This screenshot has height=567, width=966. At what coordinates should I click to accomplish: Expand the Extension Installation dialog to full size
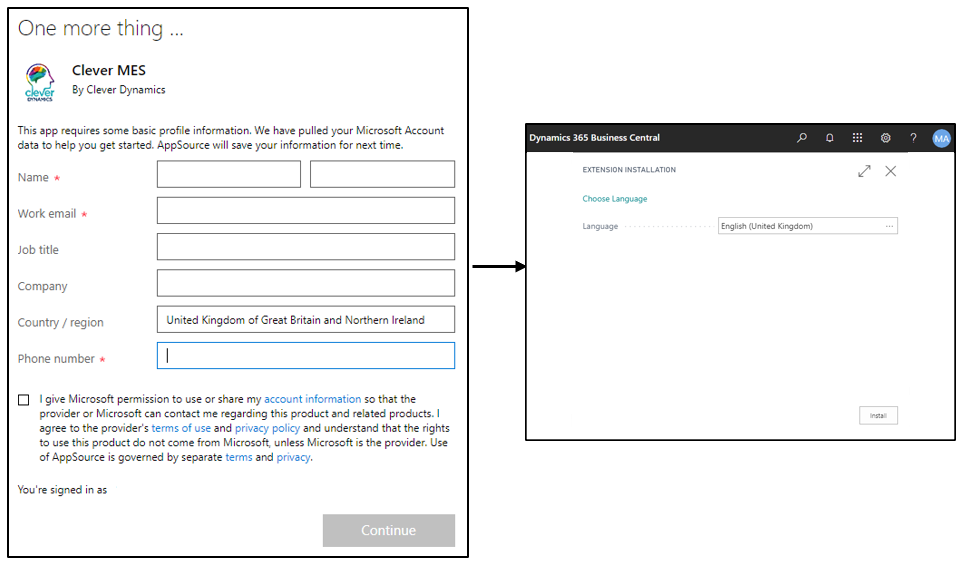click(x=864, y=171)
